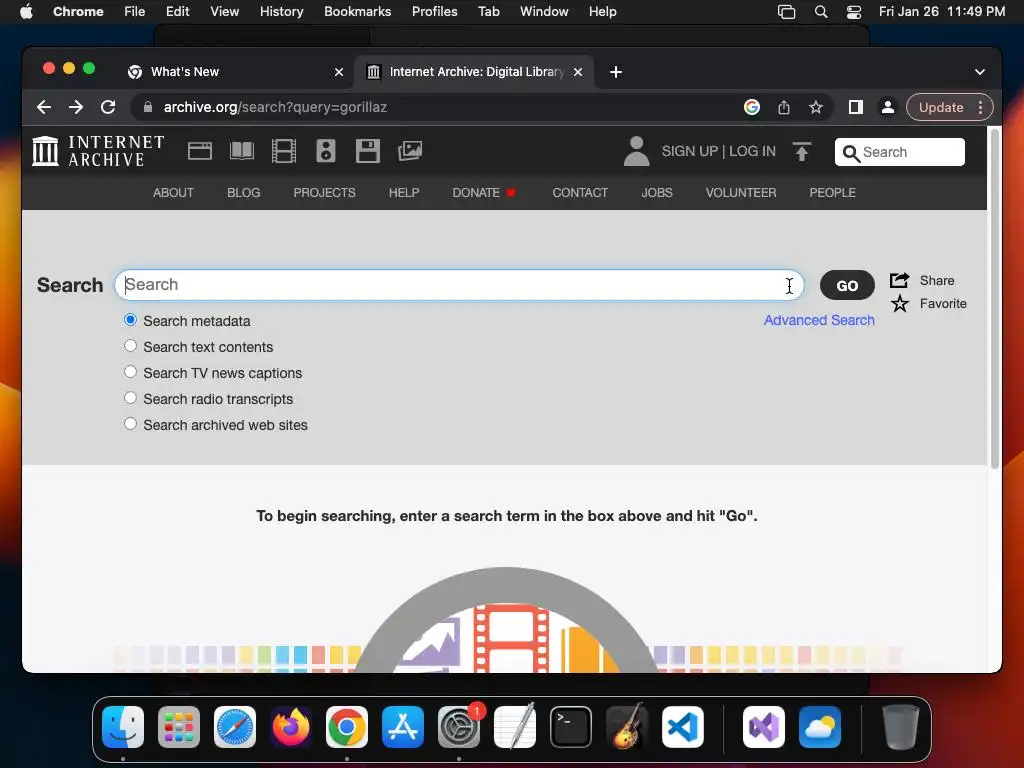Open the BLOG link
The height and width of the screenshot is (768, 1024).
[244, 193]
